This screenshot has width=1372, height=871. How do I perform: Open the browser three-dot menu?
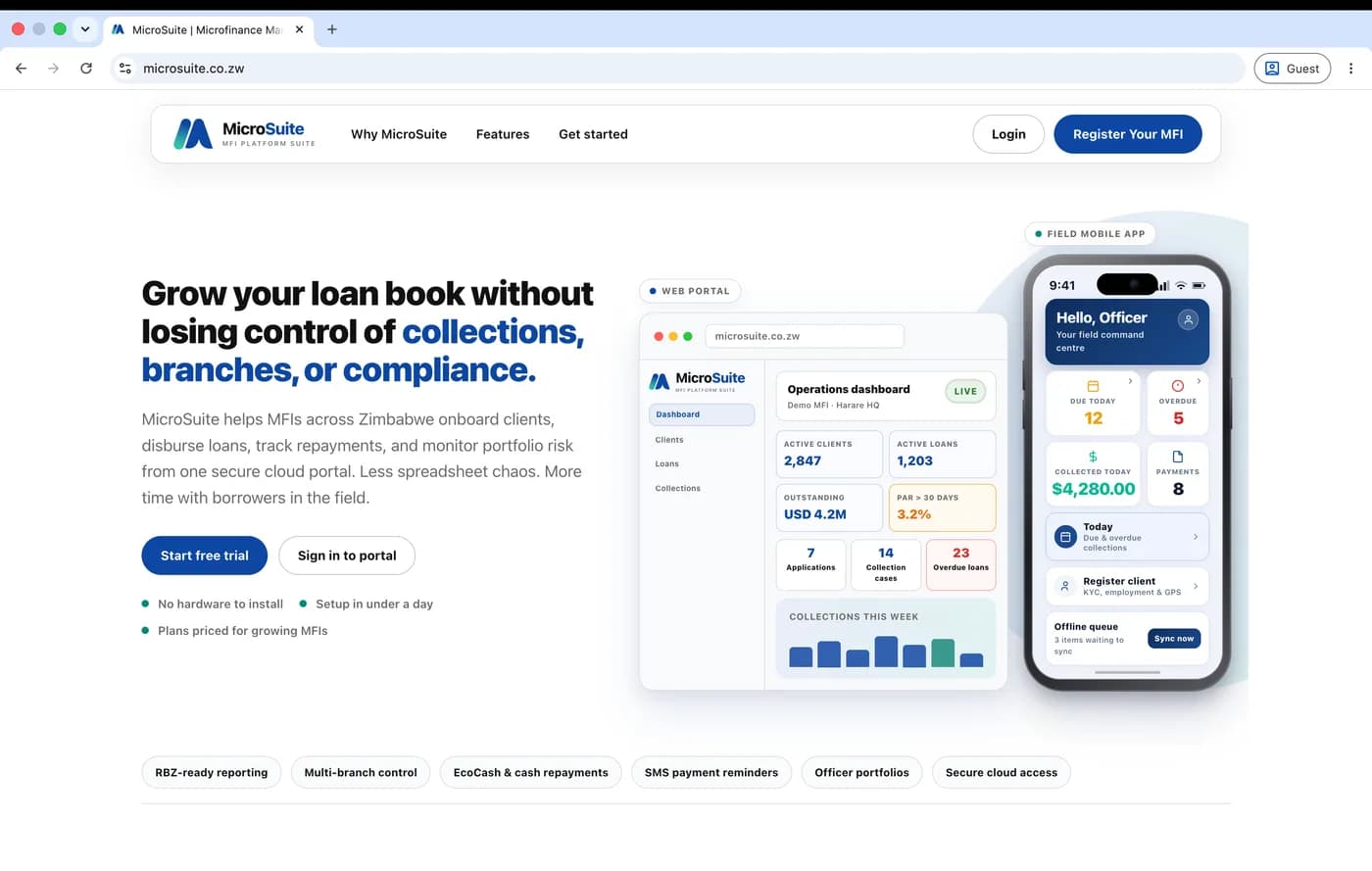[x=1350, y=69]
